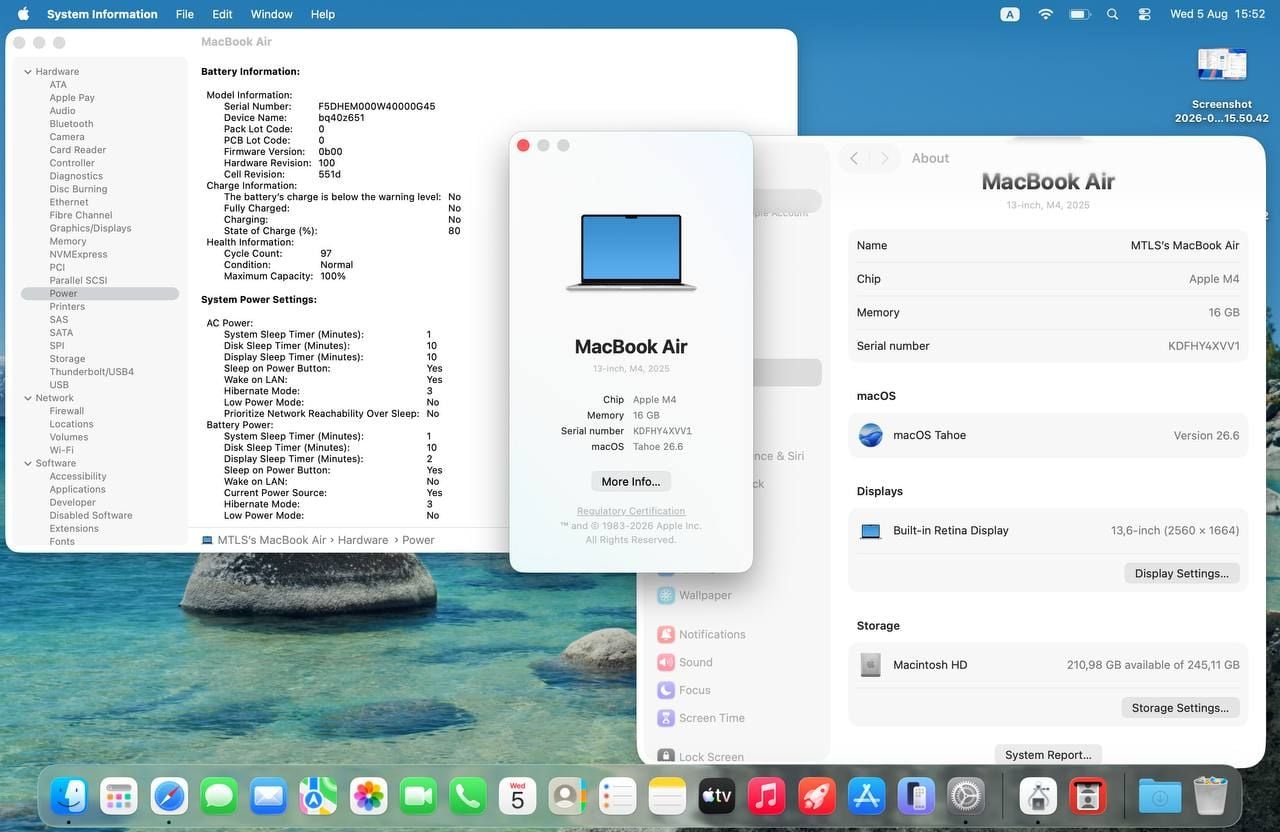Collapse the Hardware section in System Information sidebar
1280x832 pixels.
pyautogui.click(x=27, y=72)
